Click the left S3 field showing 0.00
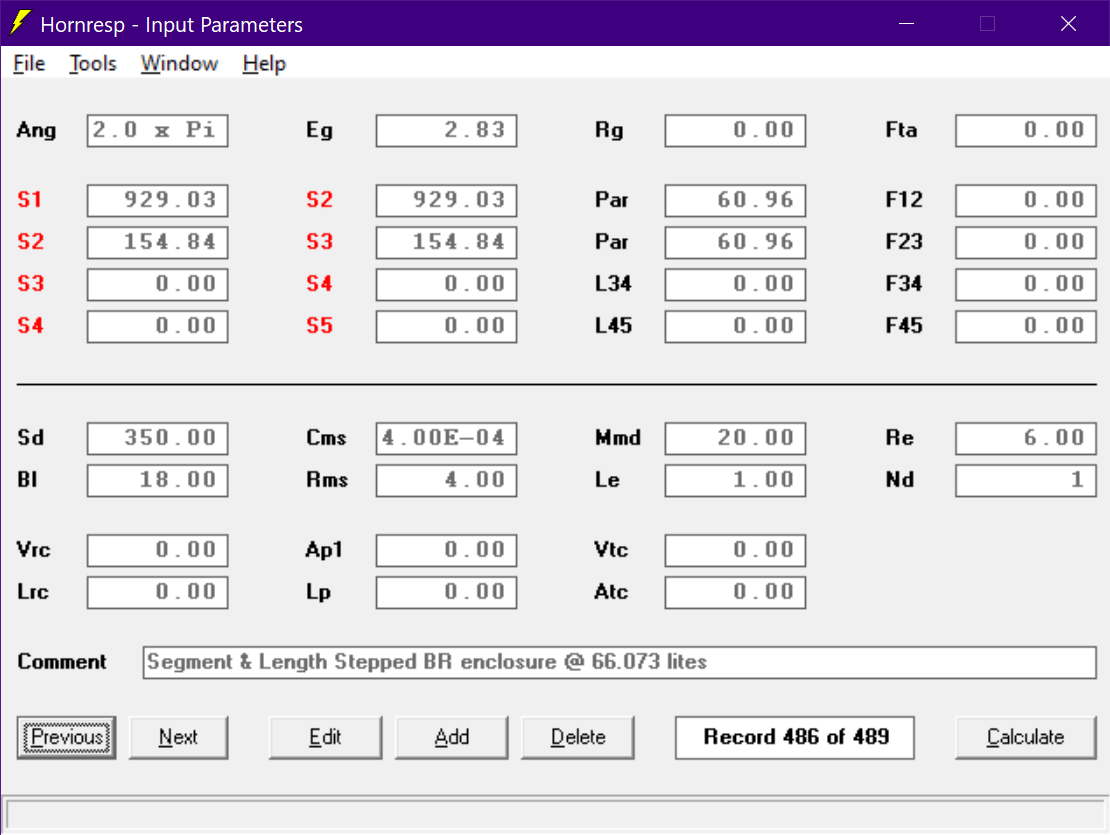This screenshot has height=835, width=1110. tap(158, 284)
